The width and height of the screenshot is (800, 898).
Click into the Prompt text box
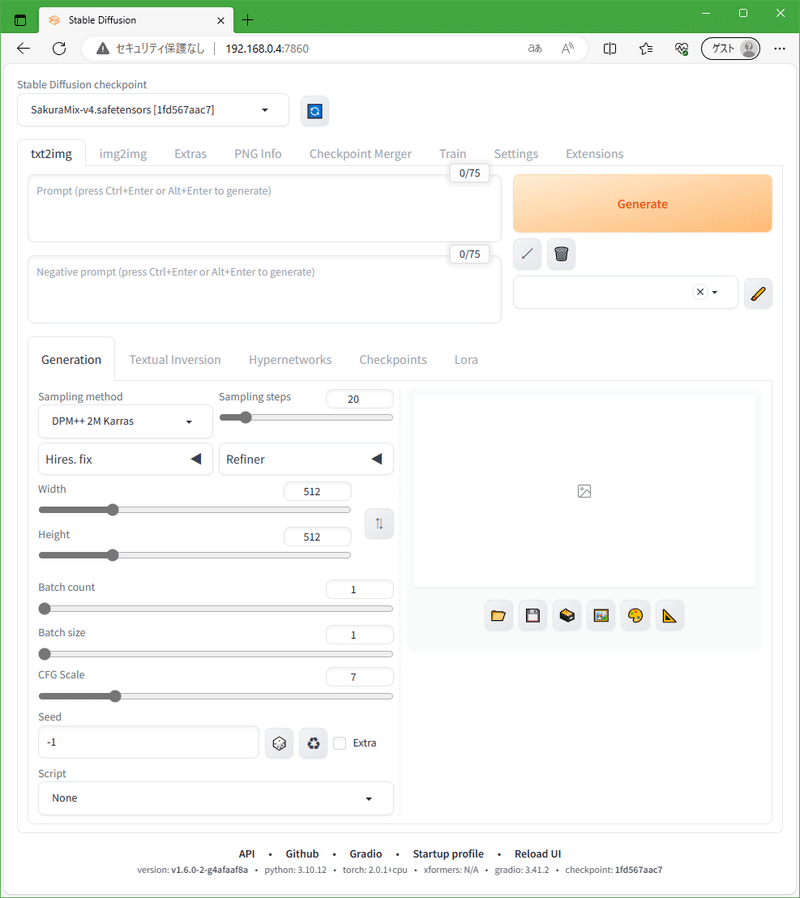(x=265, y=208)
